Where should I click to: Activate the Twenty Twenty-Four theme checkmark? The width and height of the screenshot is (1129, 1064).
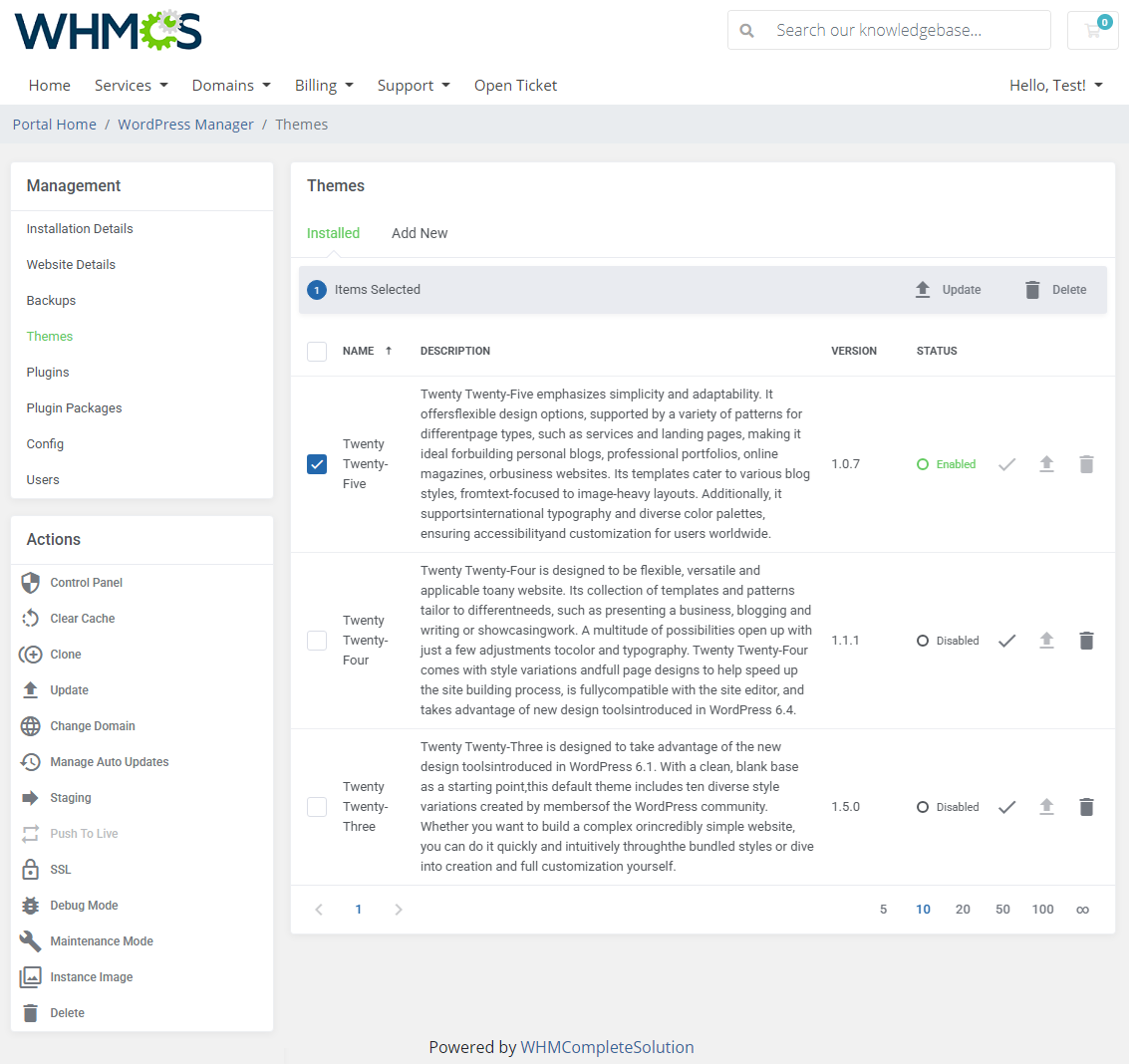point(1006,640)
